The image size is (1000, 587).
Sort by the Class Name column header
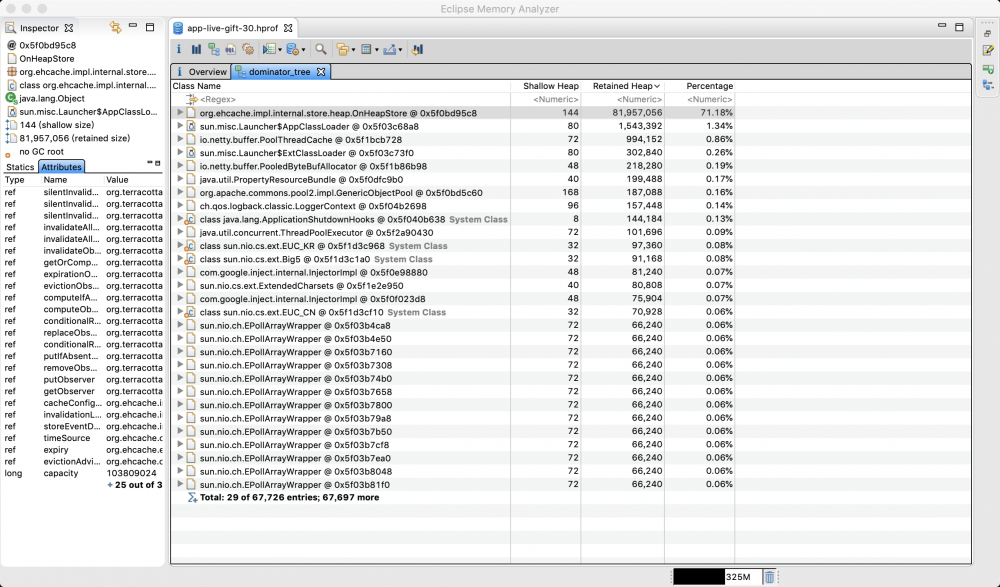coord(341,85)
